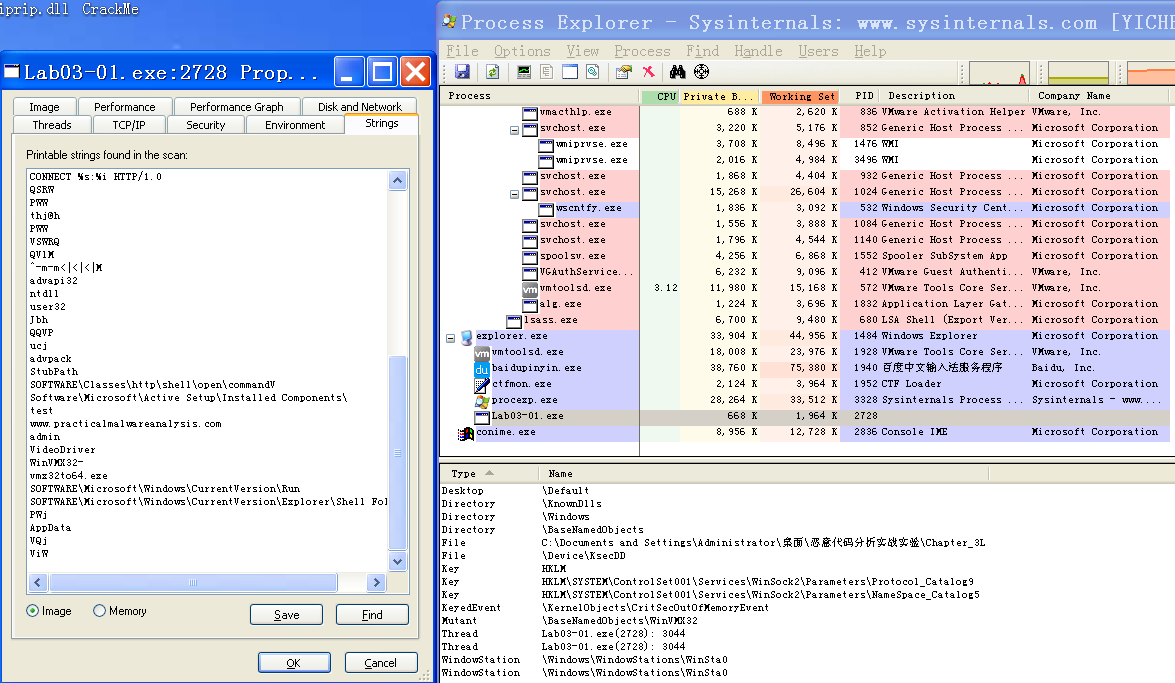
Task: Click the baidupinyin.exe du icon
Action: (x=482, y=369)
